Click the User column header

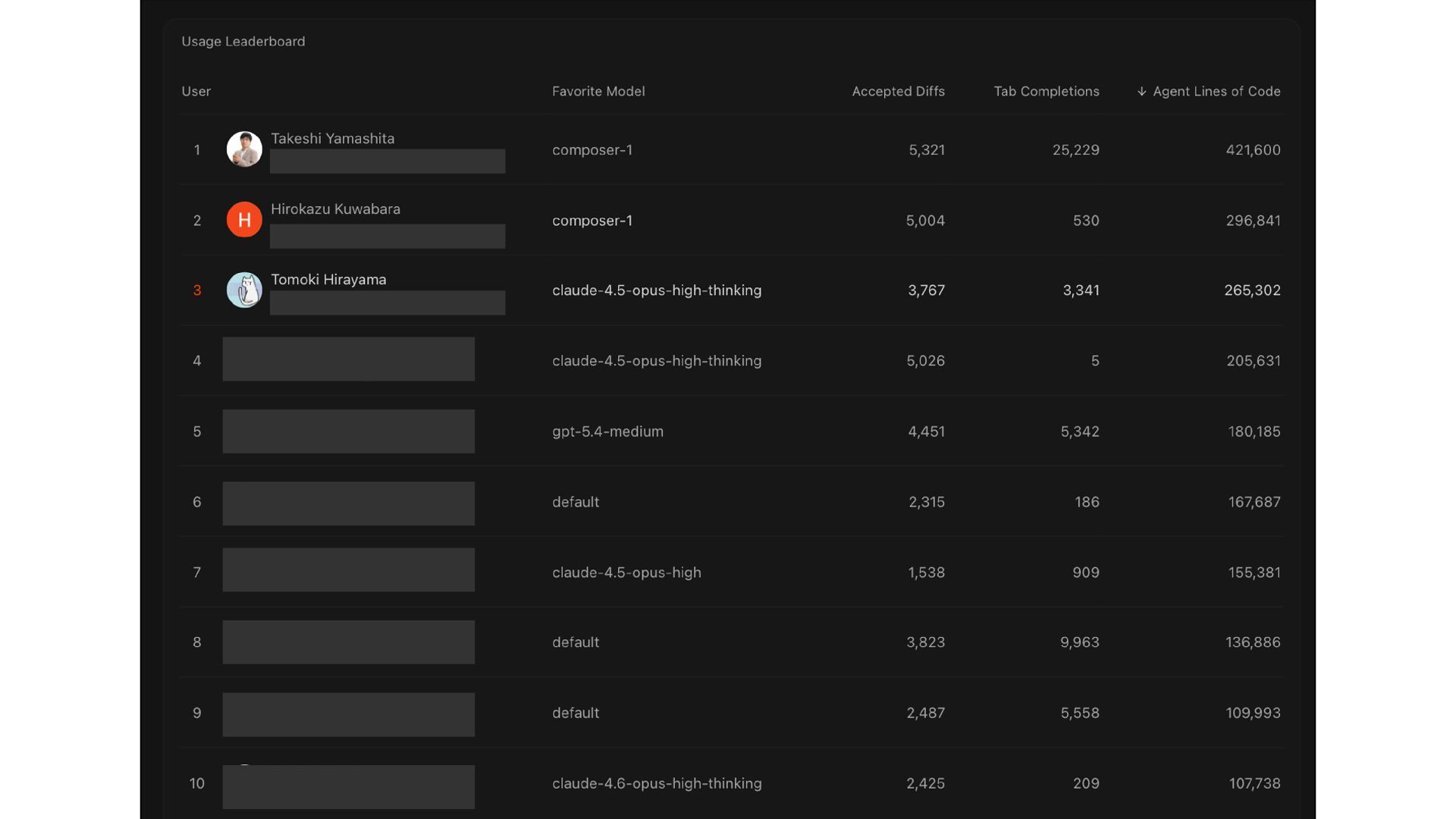pos(196,92)
